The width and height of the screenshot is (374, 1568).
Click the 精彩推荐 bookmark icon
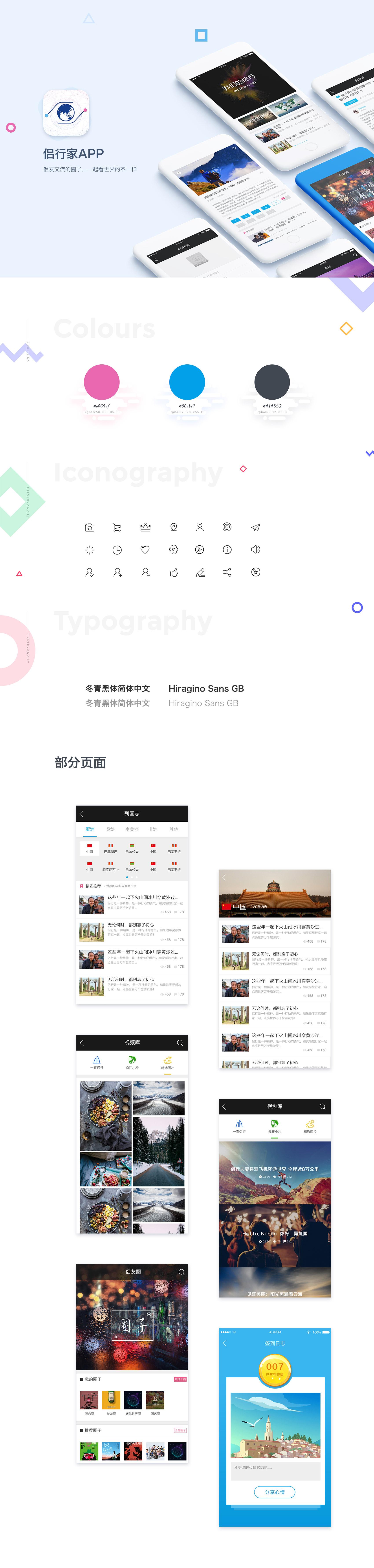(x=82, y=886)
